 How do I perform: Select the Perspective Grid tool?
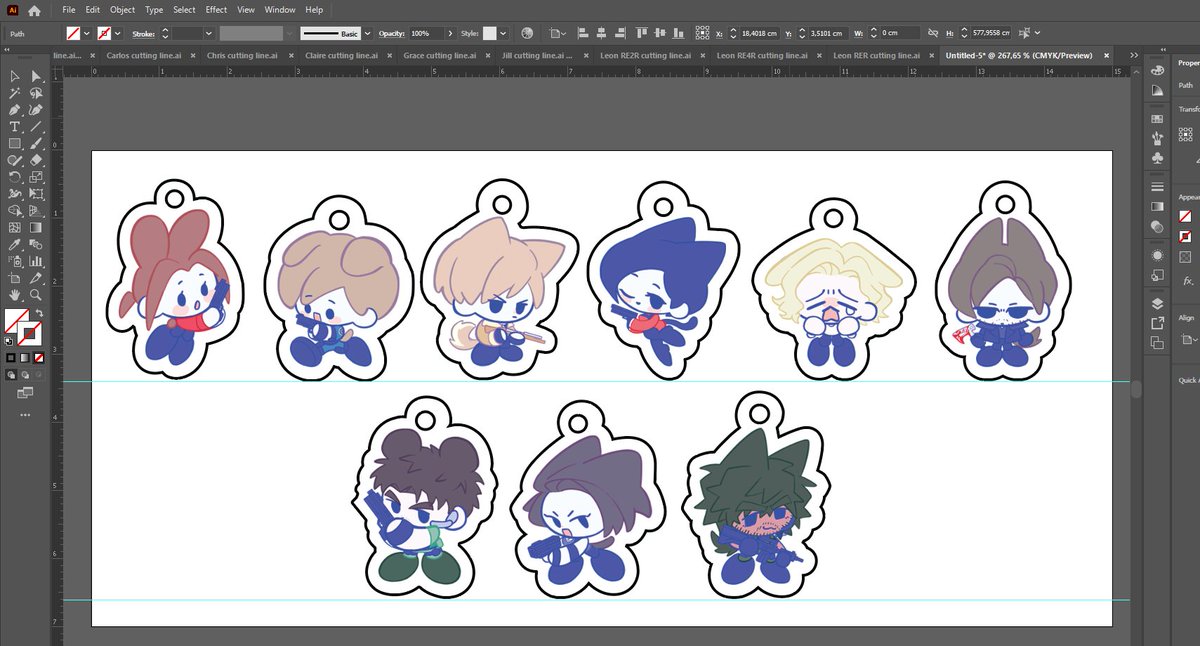click(36, 211)
